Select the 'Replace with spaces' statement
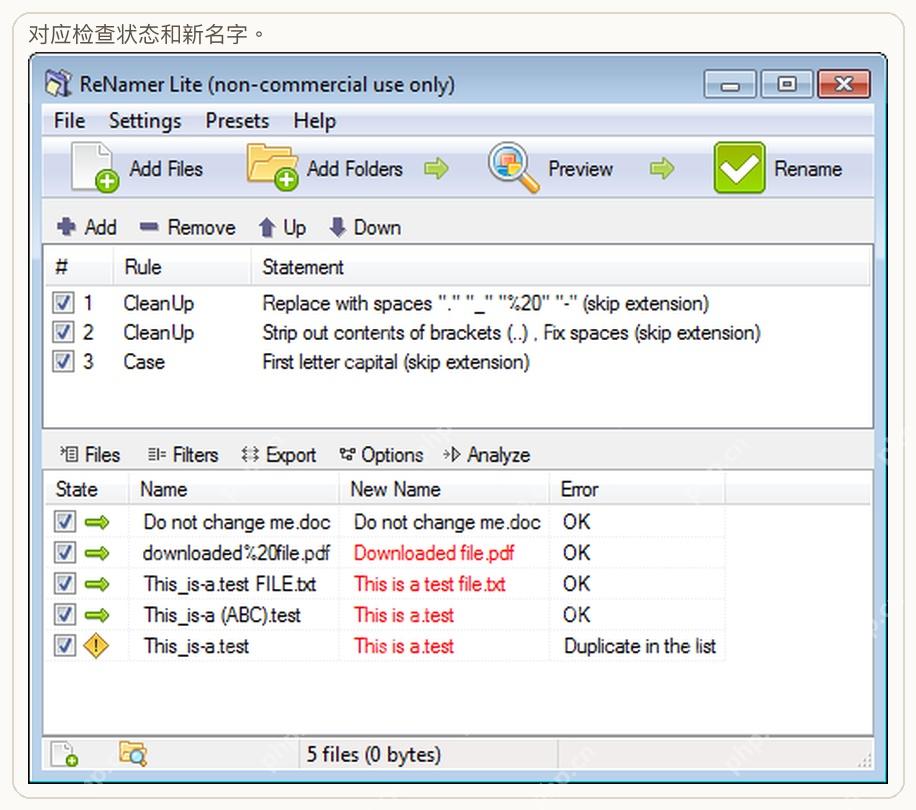Image resolution: width=916 pixels, height=810 pixels. 485,304
